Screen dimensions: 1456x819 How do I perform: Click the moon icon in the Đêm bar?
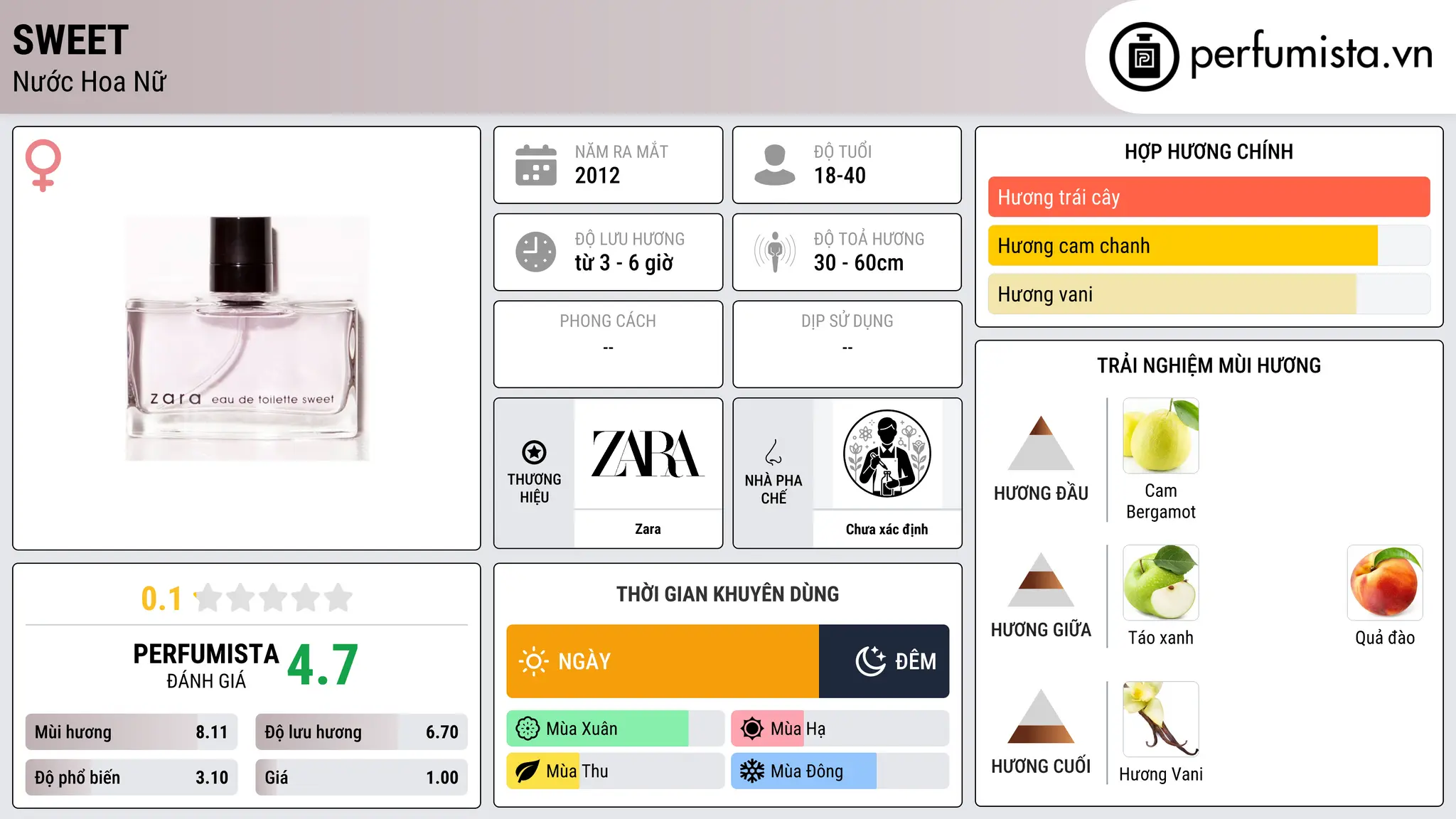point(871,661)
